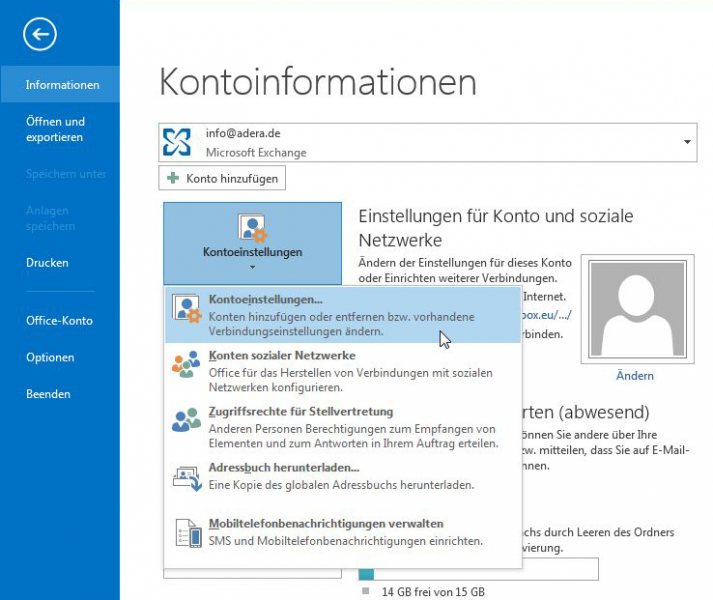Open Office-Konto in the sidebar
The height and width of the screenshot is (600, 713).
59,321
